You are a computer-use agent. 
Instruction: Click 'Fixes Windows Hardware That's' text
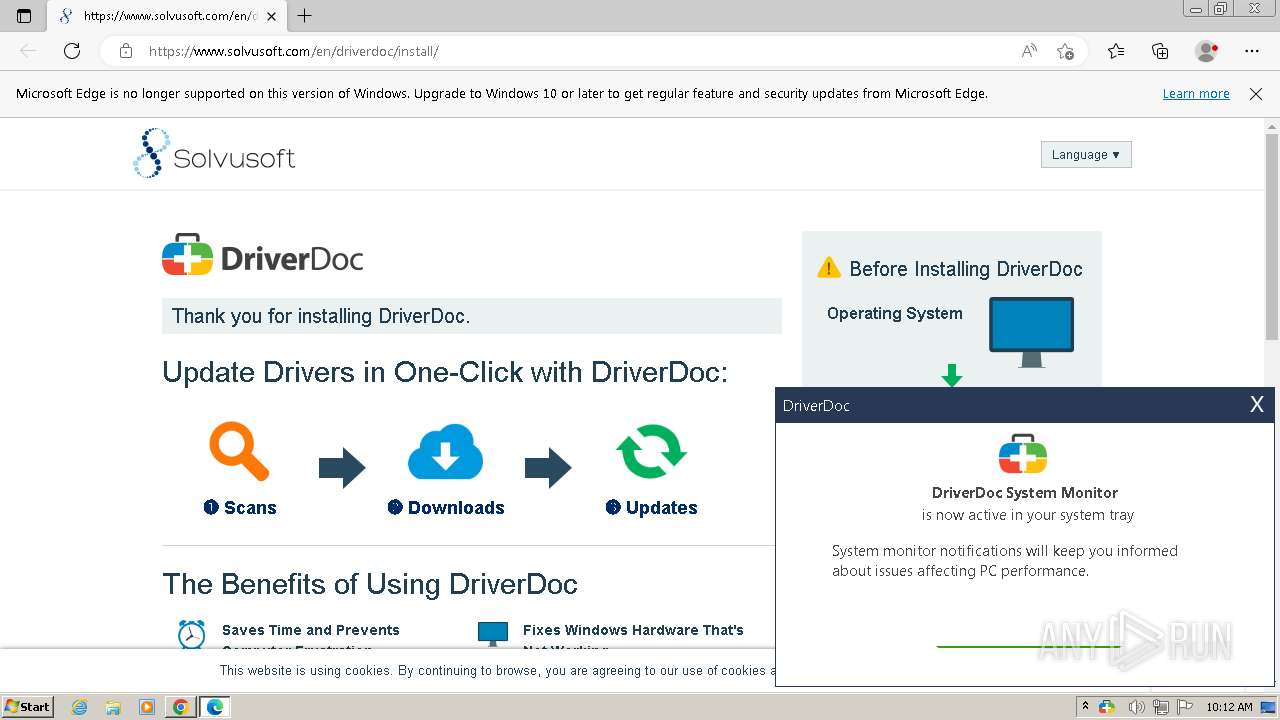point(633,630)
